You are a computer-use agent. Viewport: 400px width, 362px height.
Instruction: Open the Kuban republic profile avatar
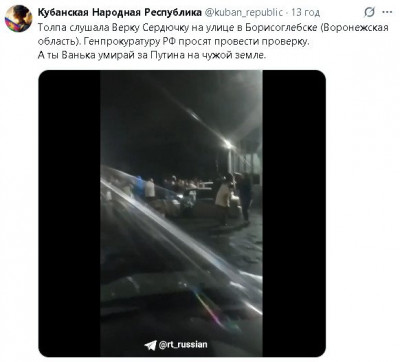tap(18, 19)
